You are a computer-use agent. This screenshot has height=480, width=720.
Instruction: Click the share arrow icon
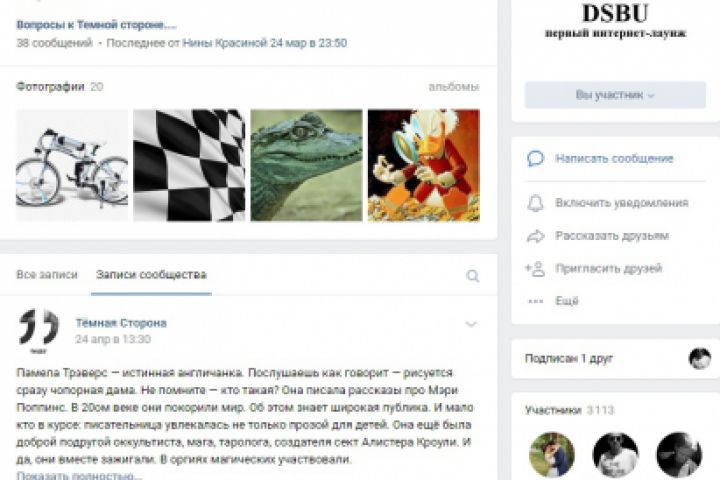(x=535, y=236)
